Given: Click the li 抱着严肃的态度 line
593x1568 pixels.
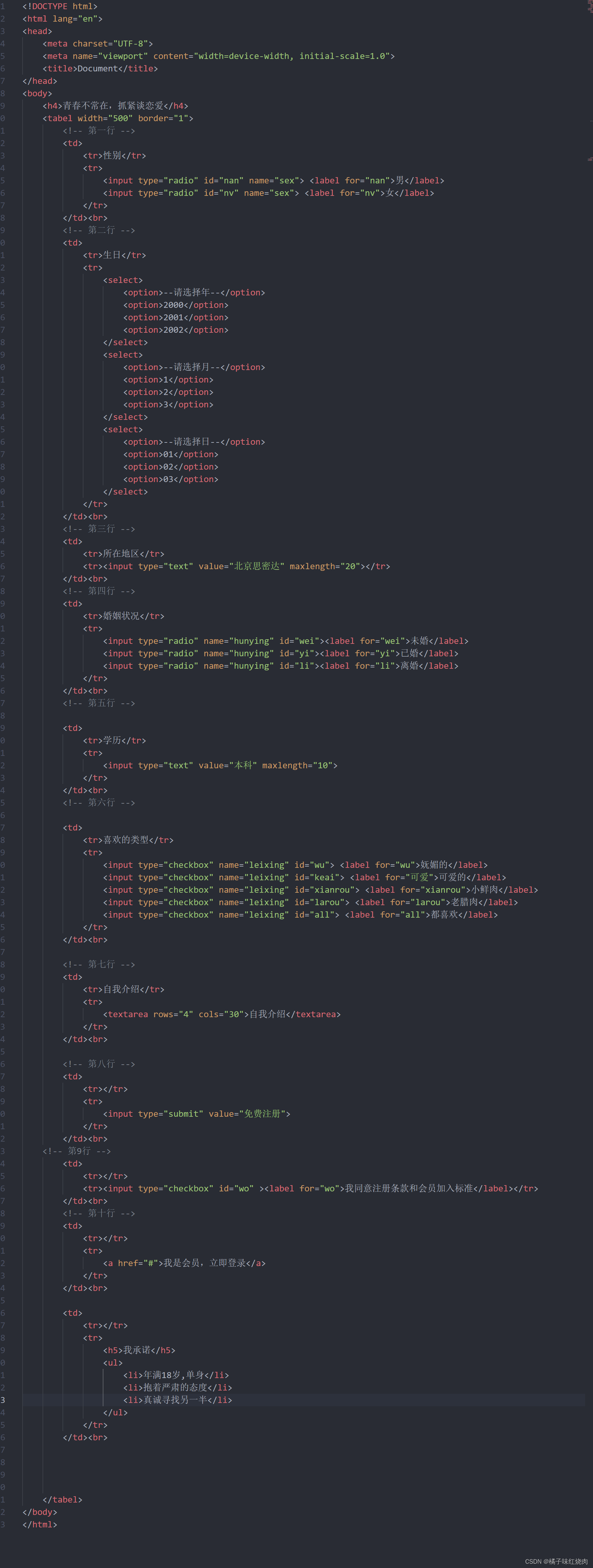Looking at the screenshot, I should pyautogui.click(x=178, y=1388).
